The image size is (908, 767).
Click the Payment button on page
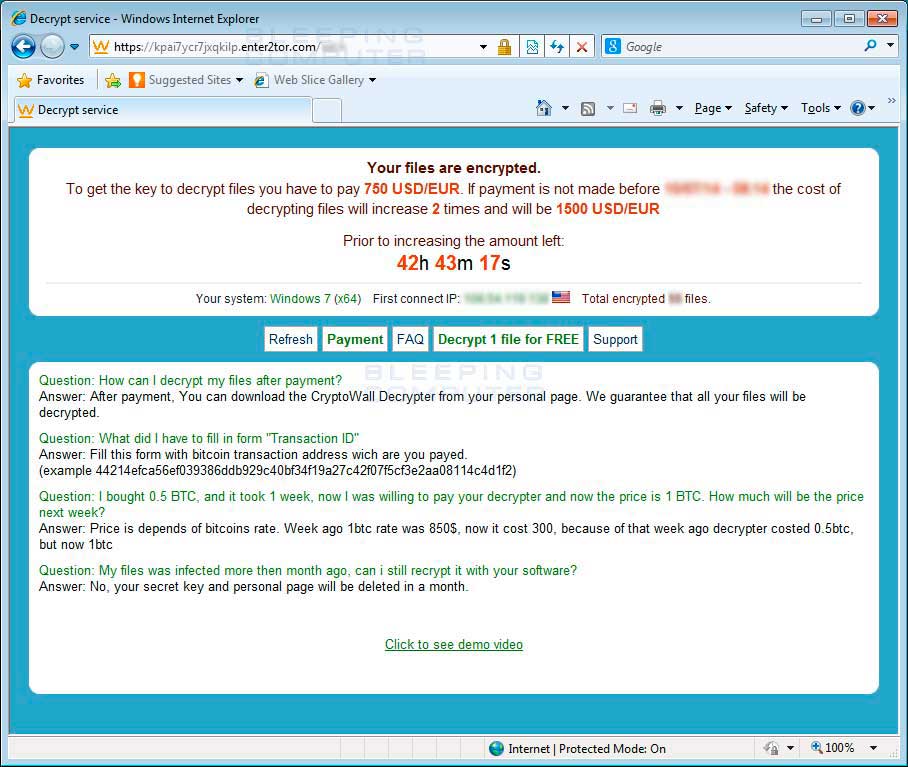(x=355, y=339)
